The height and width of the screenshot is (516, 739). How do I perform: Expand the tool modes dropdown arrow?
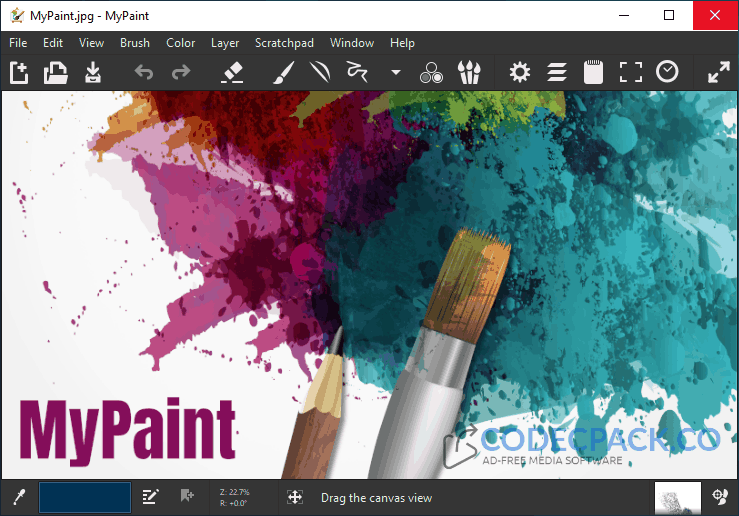click(396, 73)
